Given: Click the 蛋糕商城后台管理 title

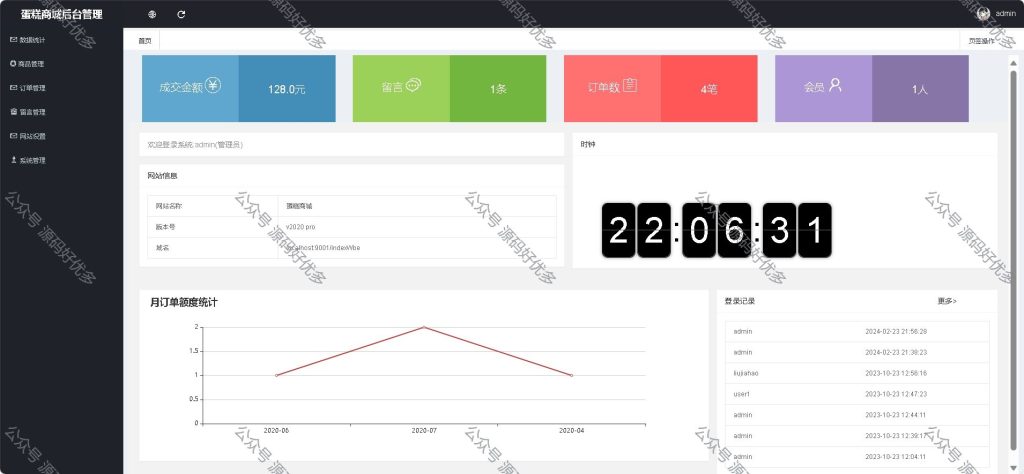Looking at the screenshot, I should 61,14.
